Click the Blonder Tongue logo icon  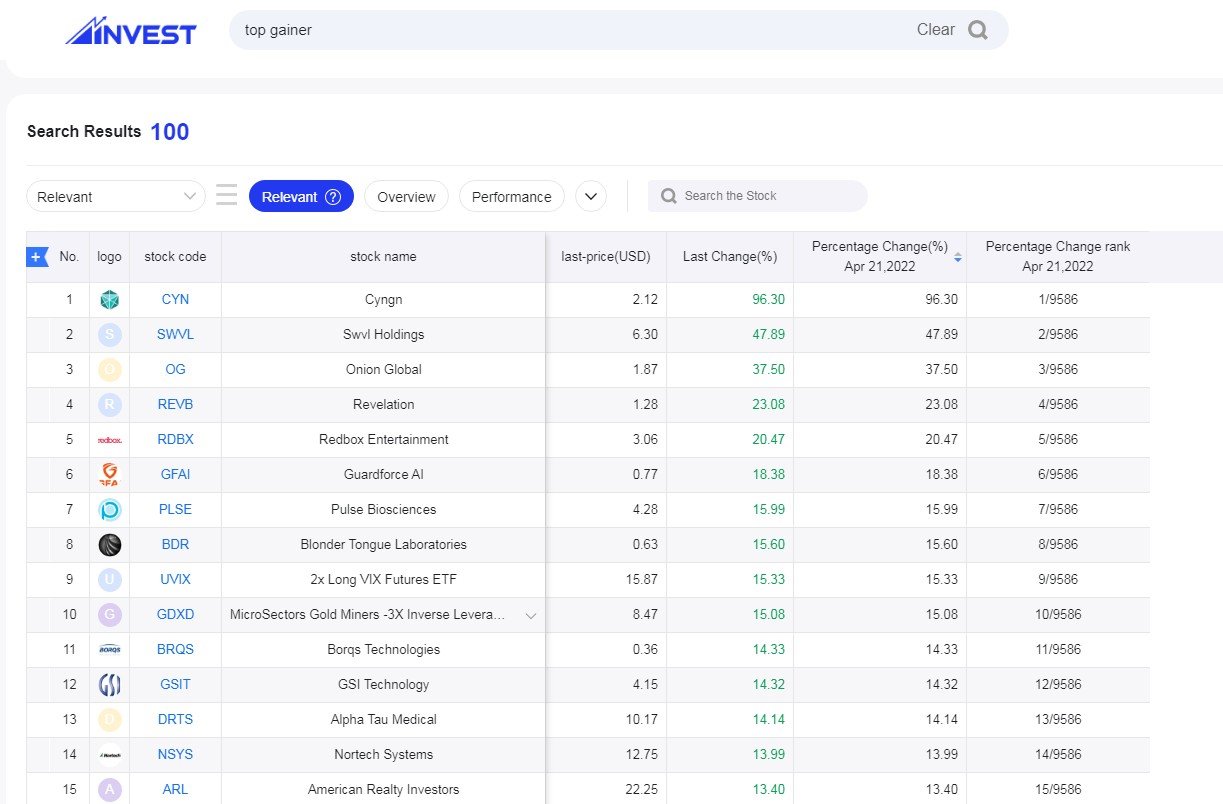(x=110, y=544)
